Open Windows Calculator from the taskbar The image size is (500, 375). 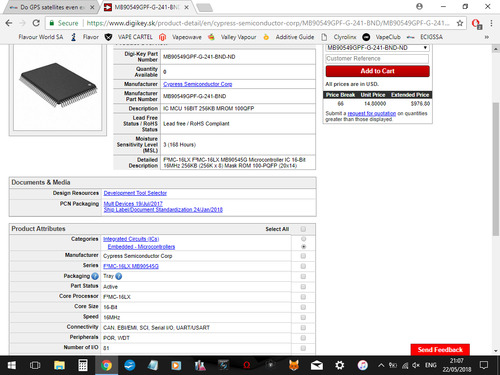point(83,365)
